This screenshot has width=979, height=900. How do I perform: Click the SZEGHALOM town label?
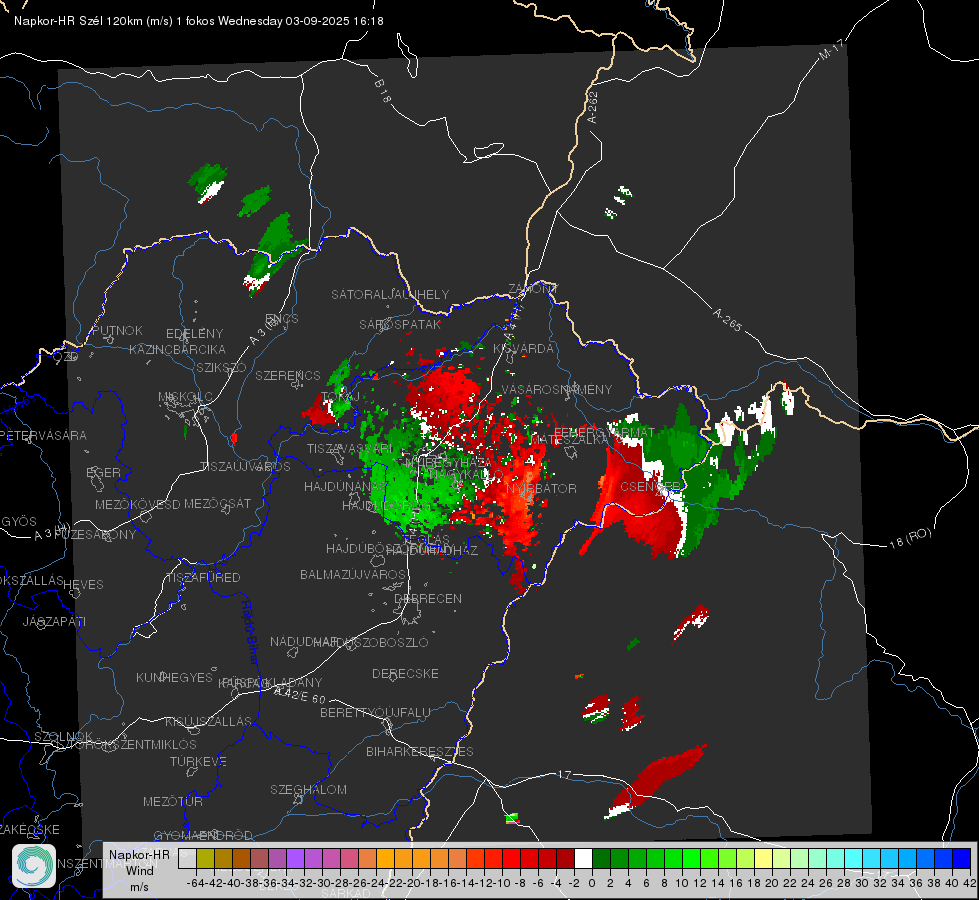tap(308, 789)
